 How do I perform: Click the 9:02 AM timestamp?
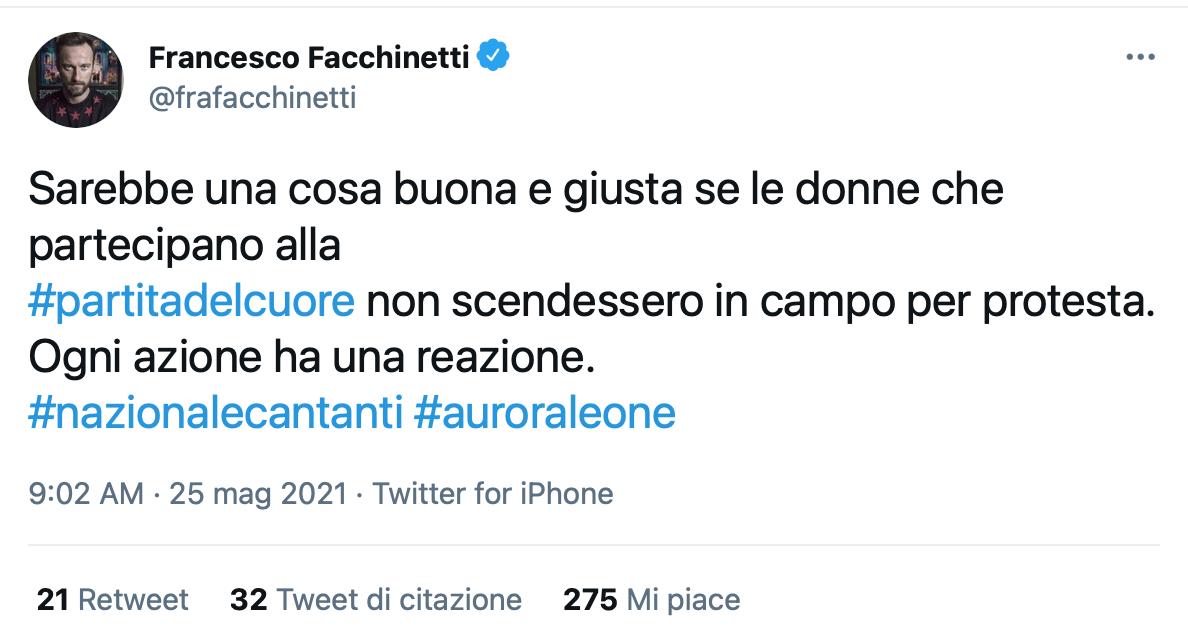pos(86,493)
